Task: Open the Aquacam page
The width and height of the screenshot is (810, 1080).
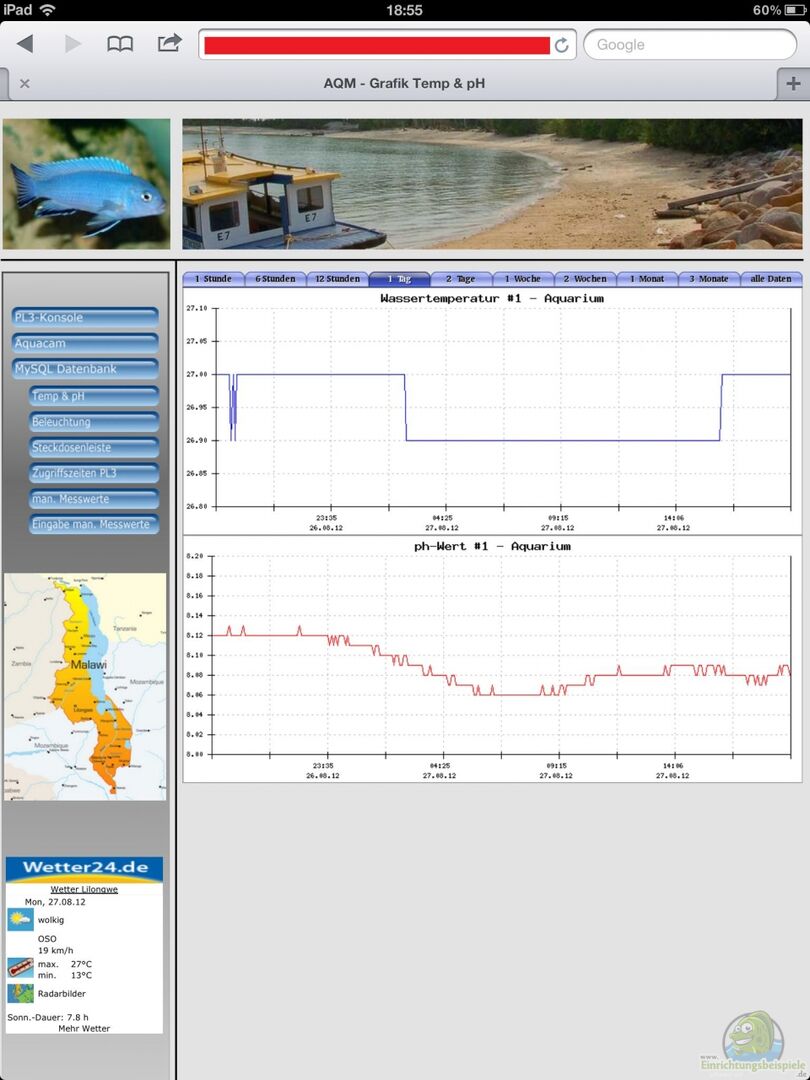Action: click(85, 343)
